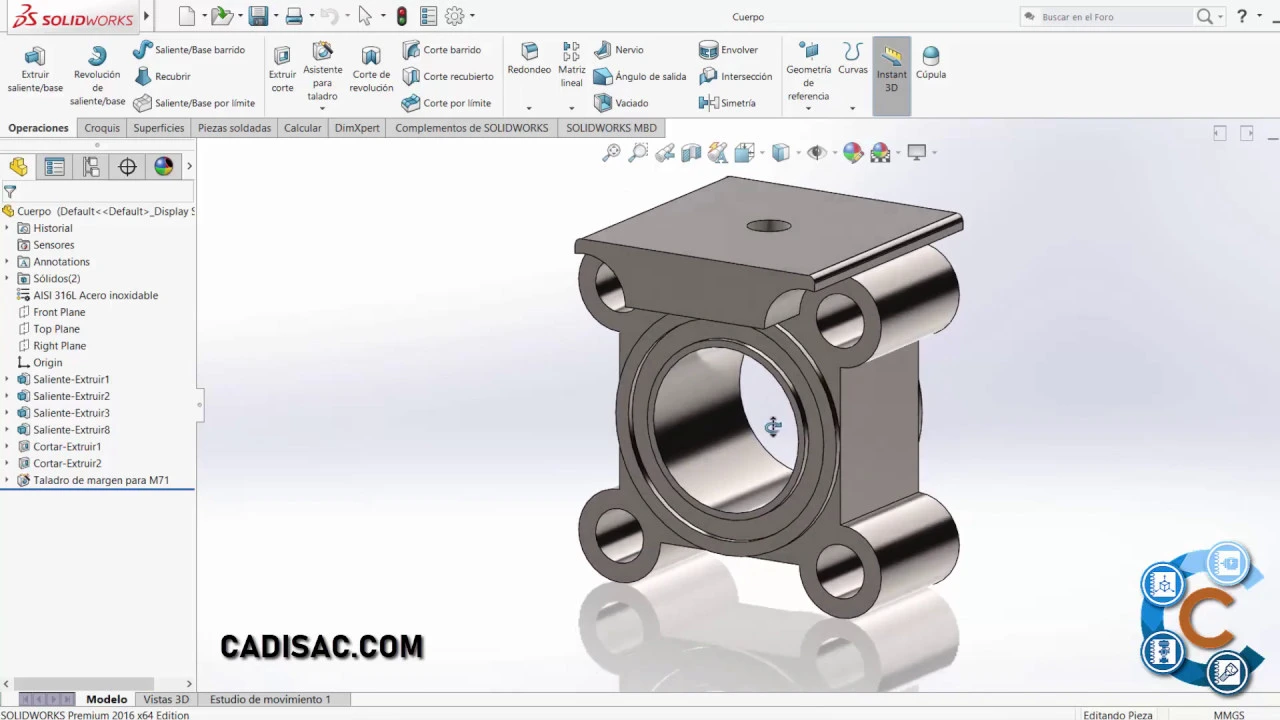Switch to the Croquis tab

click(102, 128)
